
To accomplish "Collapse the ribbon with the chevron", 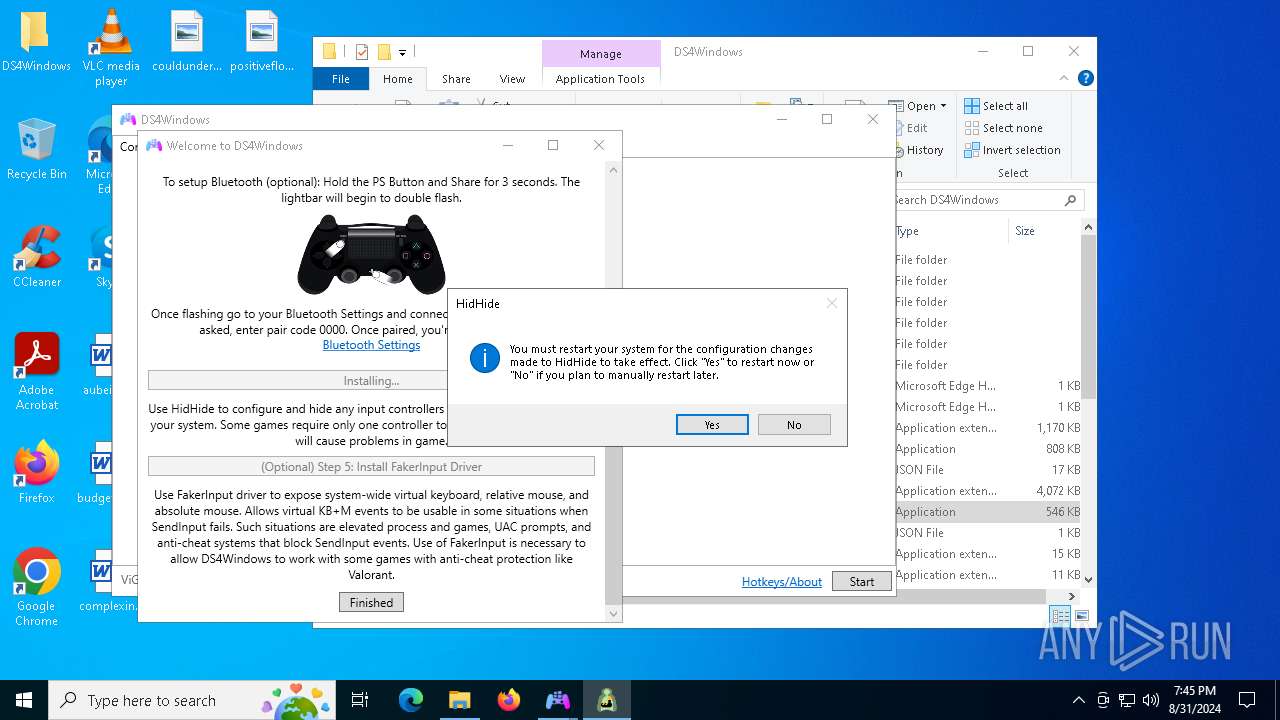I will pyautogui.click(x=1065, y=78).
